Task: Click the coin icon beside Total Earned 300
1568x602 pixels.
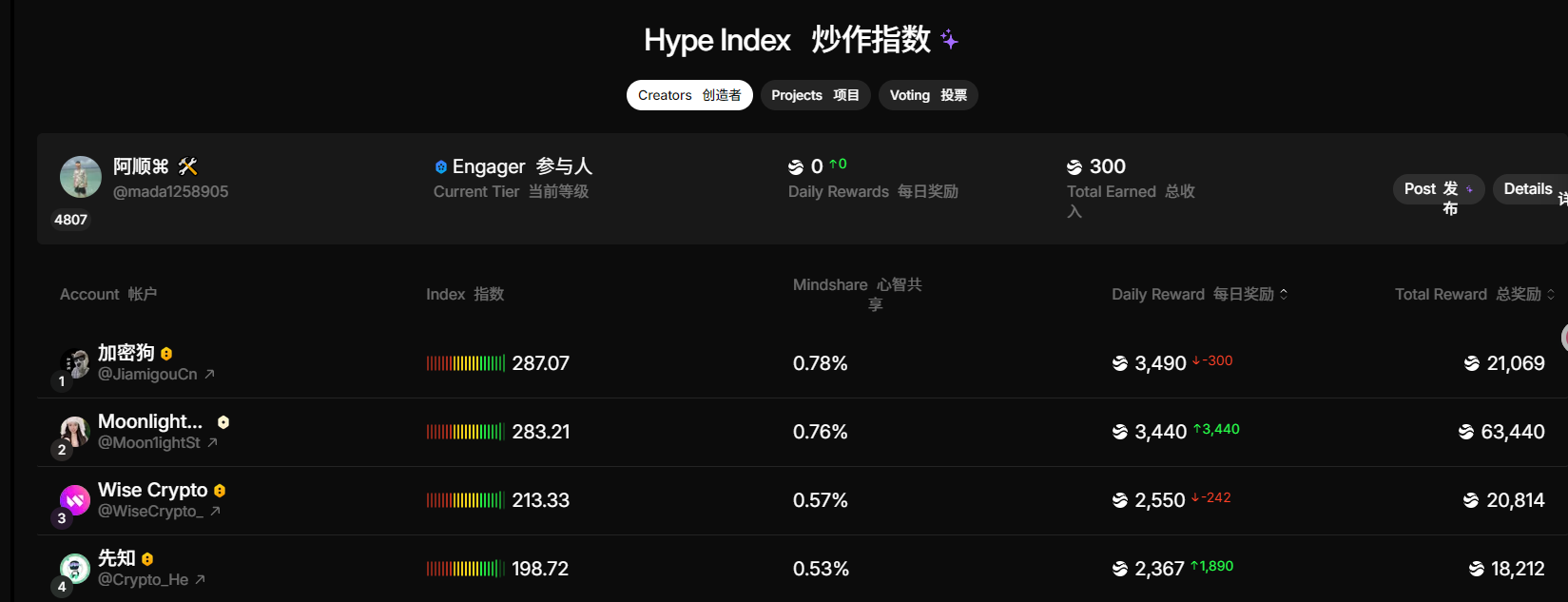Action: [x=1074, y=167]
